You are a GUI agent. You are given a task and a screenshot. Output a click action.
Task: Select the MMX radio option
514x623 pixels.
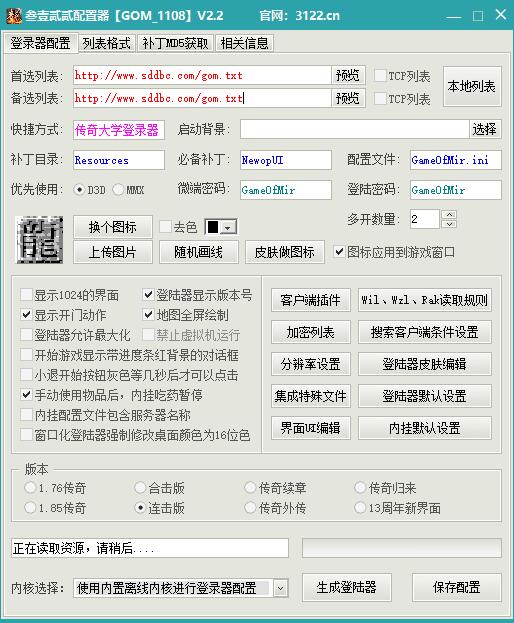tap(118, 190)
